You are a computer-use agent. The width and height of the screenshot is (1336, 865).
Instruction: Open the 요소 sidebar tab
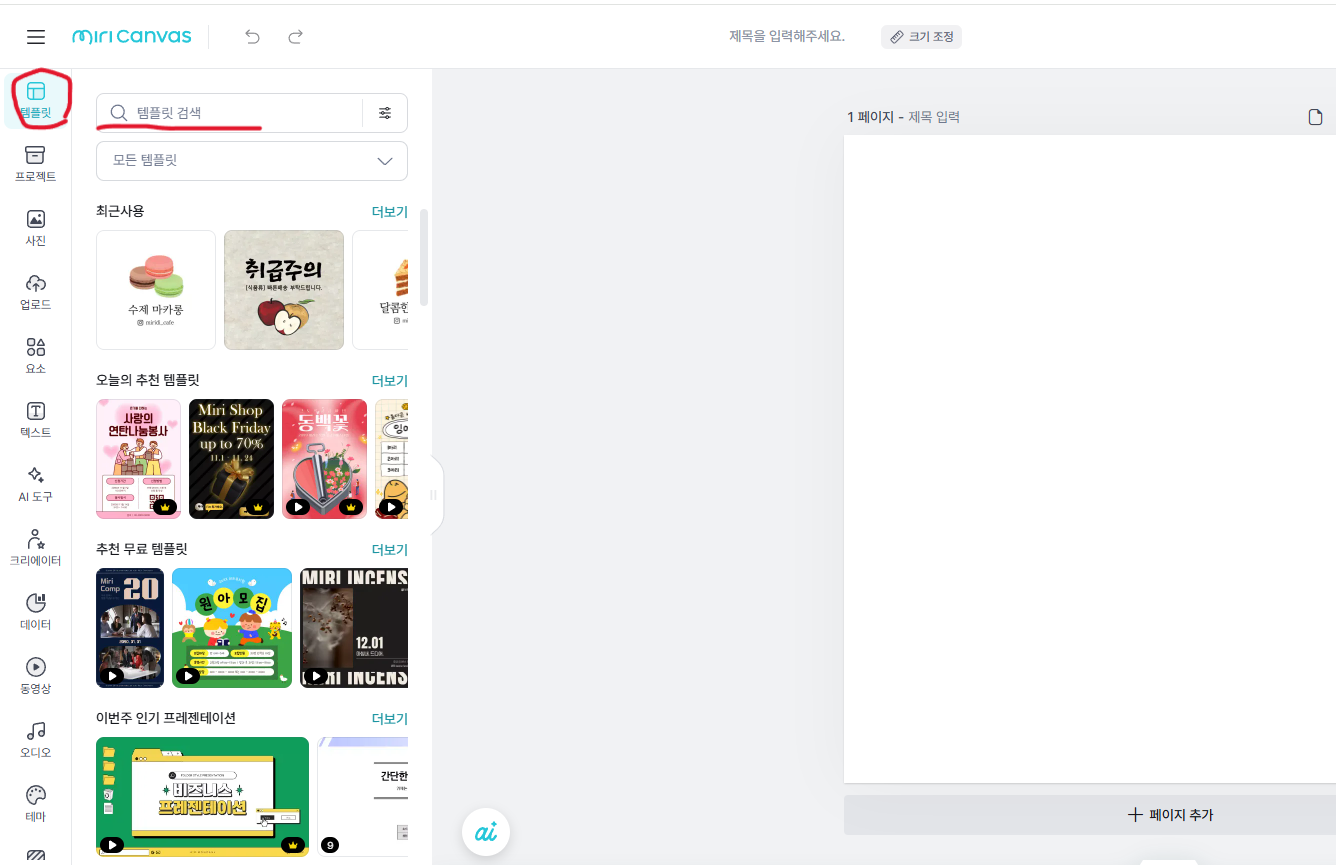36,356
